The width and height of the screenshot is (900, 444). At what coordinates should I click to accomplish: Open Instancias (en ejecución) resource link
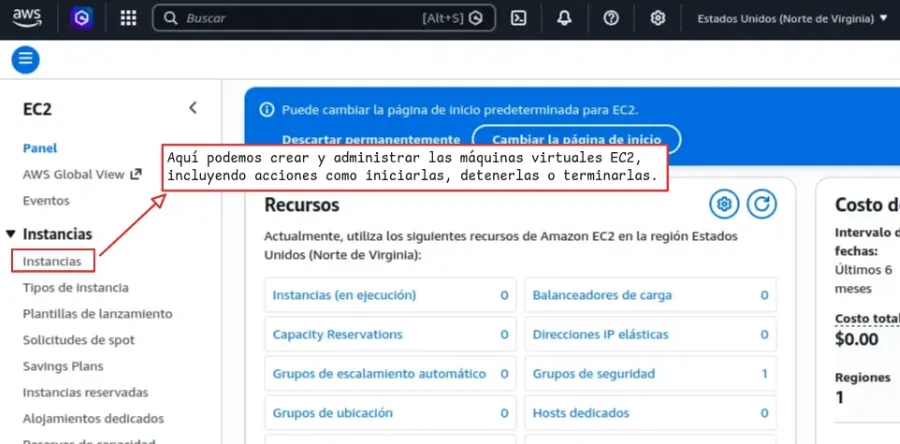click(x=344, y=295)
